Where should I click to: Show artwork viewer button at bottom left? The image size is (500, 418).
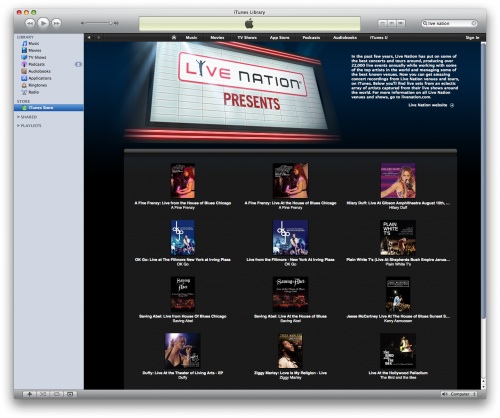tap(70, 394)
